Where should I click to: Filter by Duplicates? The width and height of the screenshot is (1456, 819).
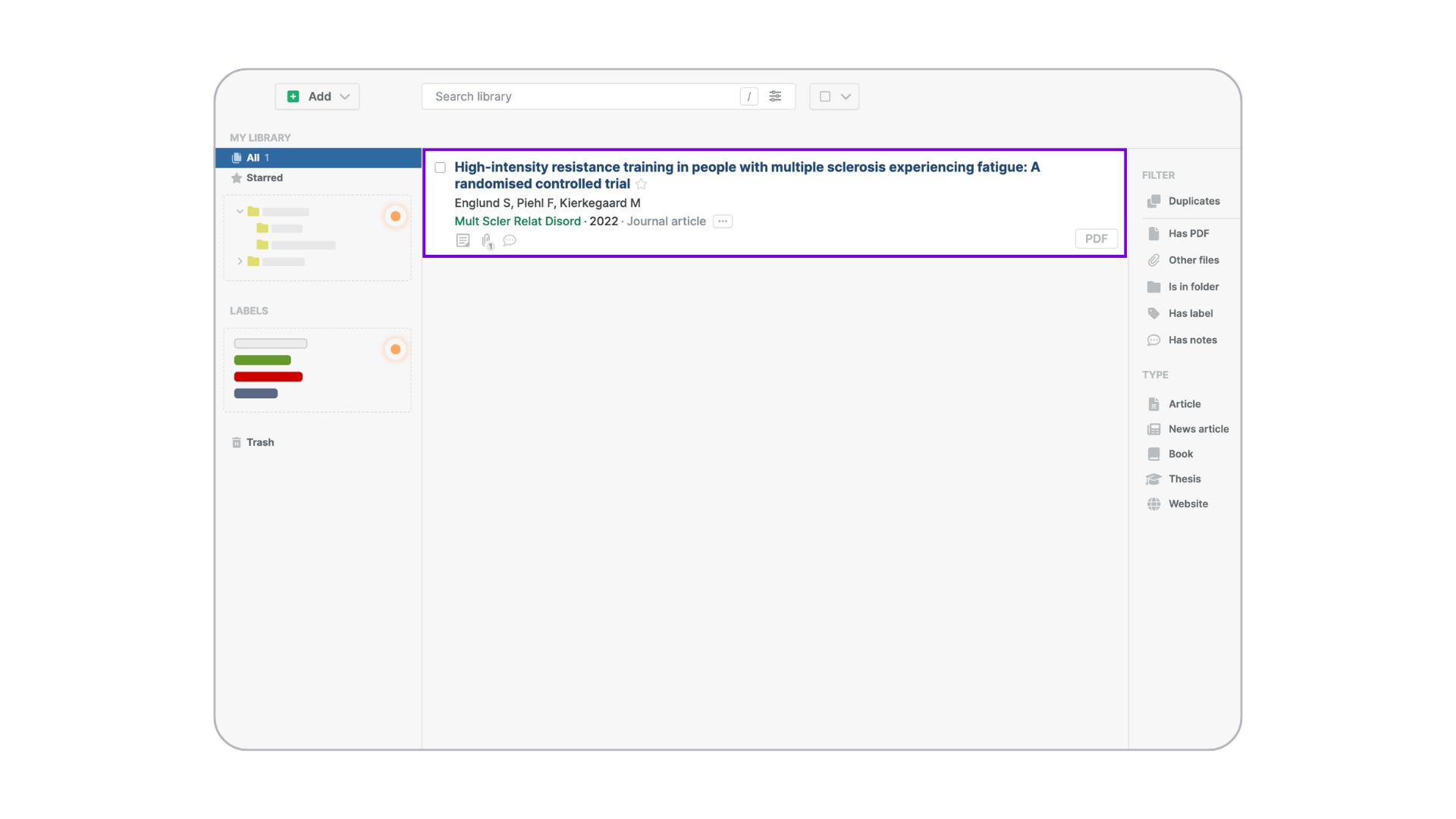coord(1184,201)
